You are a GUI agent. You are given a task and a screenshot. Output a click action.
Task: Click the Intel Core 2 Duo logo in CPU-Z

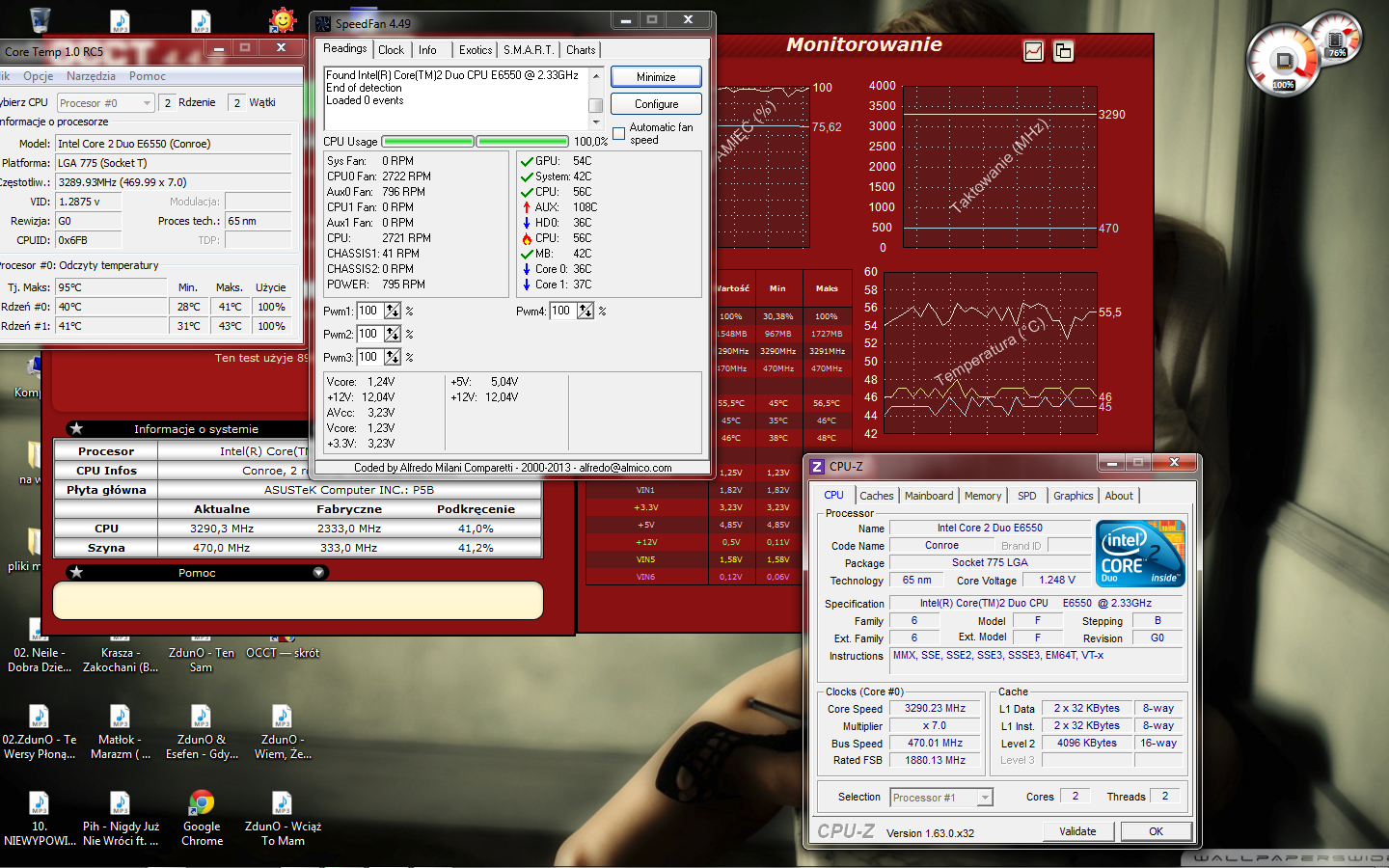(1140, 553)
